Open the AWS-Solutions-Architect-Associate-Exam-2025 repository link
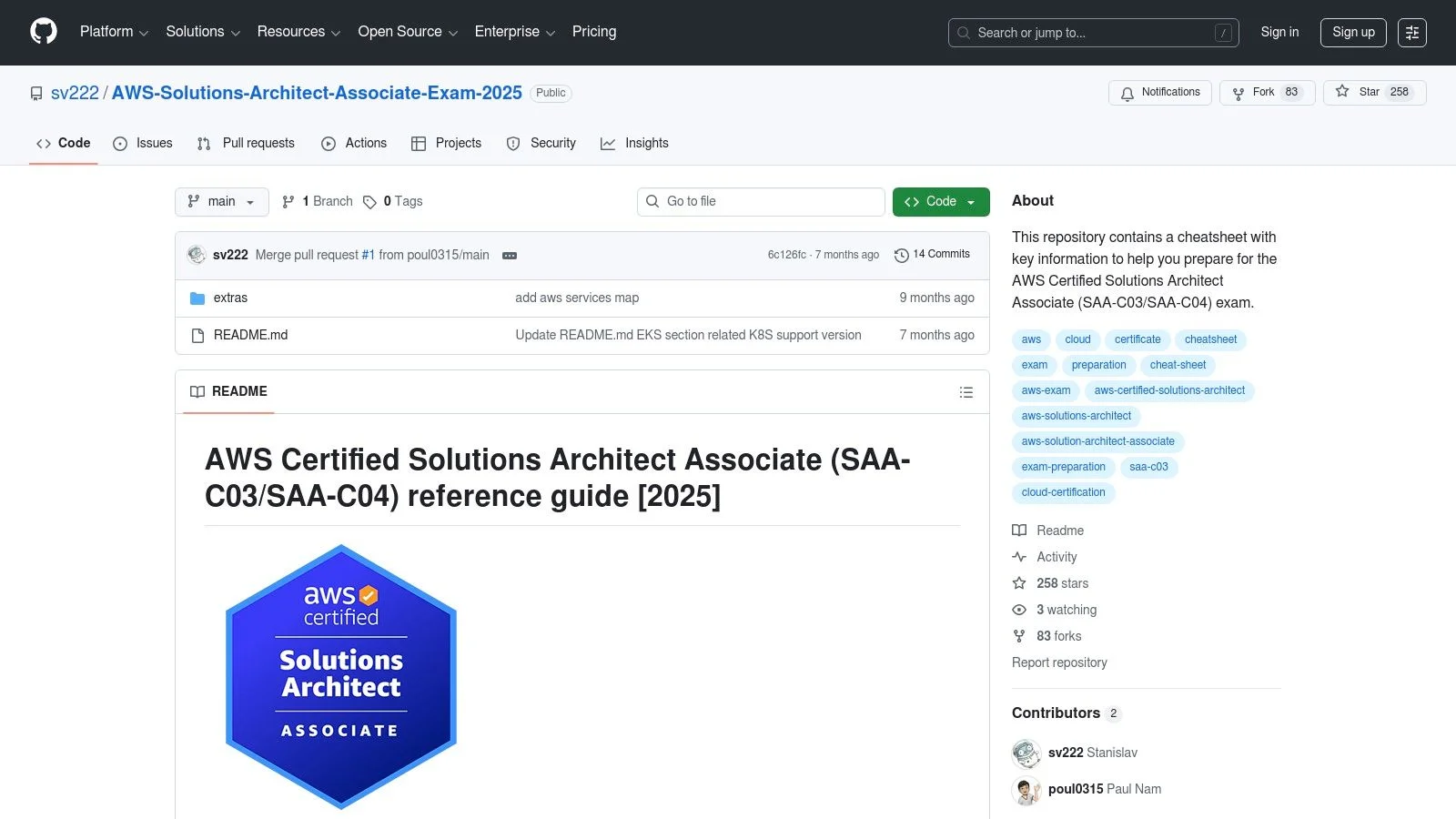This screenshot has height=819, width=1456. 317,93
